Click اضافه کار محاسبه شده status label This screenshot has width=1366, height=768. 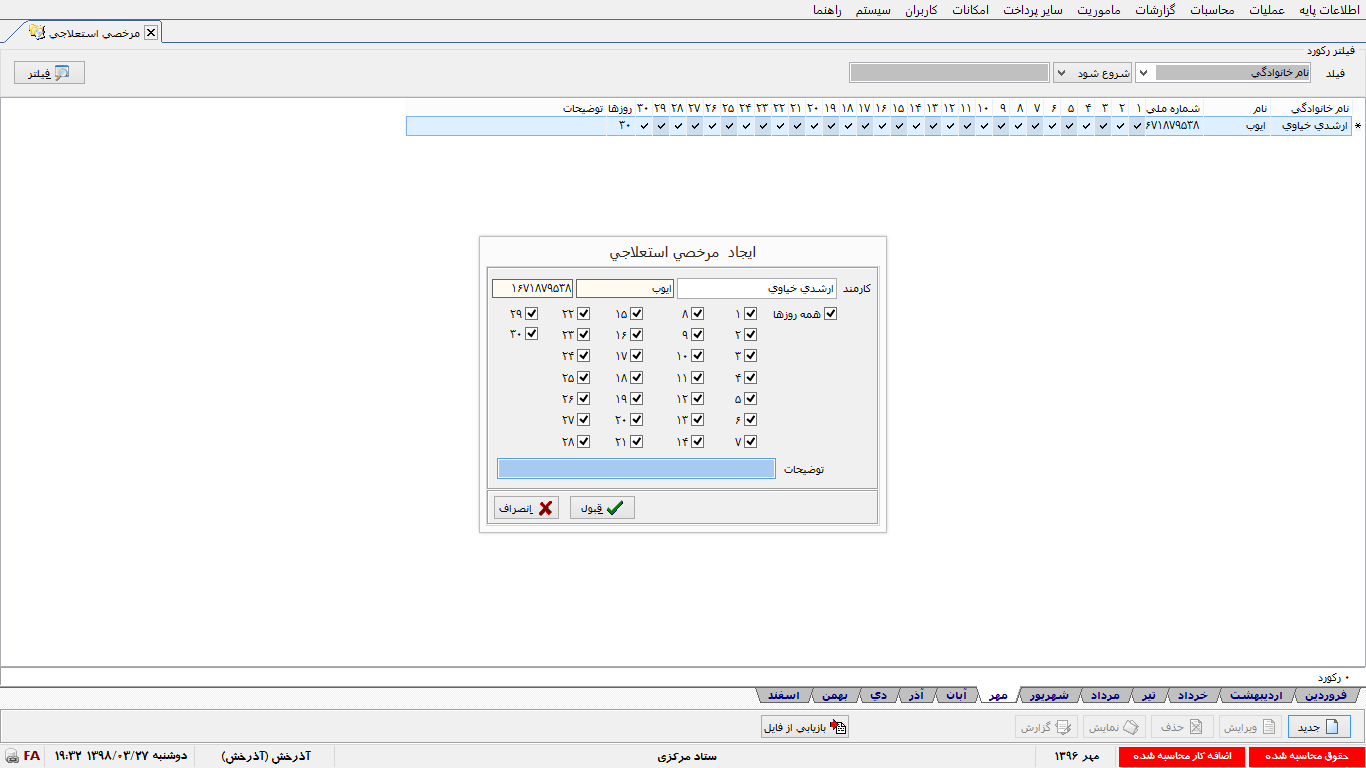[x=1182, y=756]
